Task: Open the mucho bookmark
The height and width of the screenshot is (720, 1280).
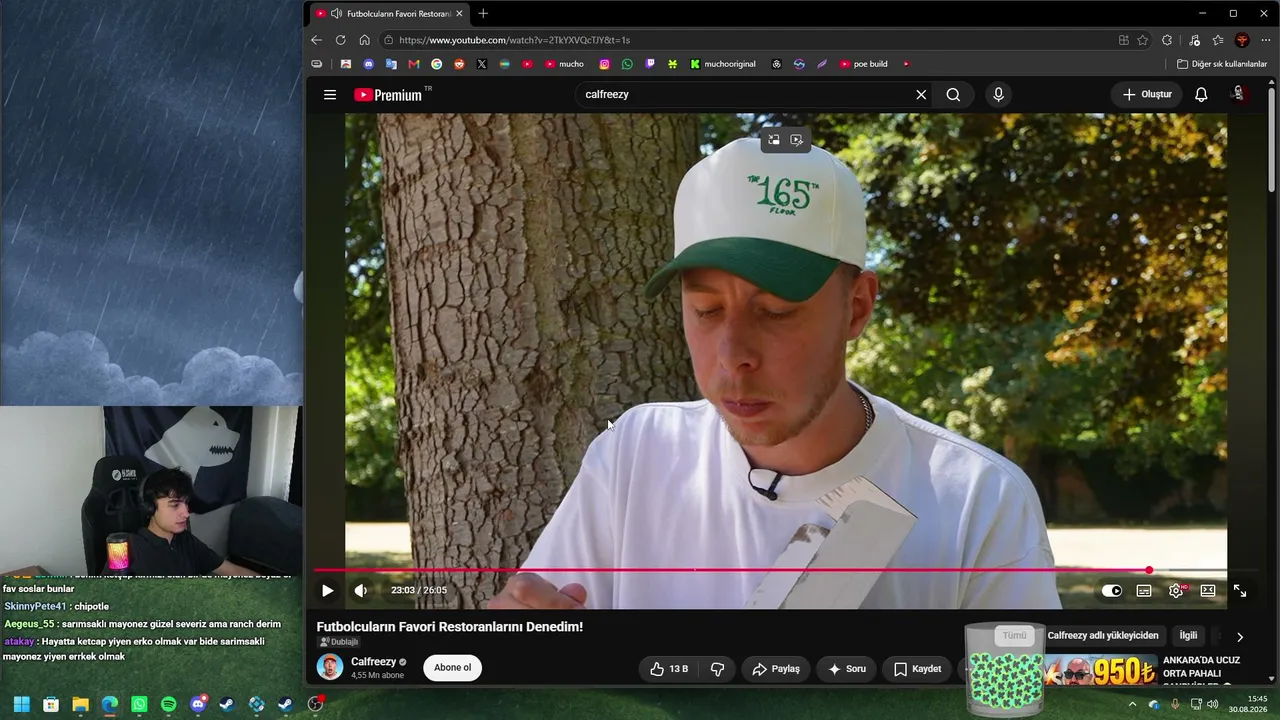Action: tap(565, 64)
